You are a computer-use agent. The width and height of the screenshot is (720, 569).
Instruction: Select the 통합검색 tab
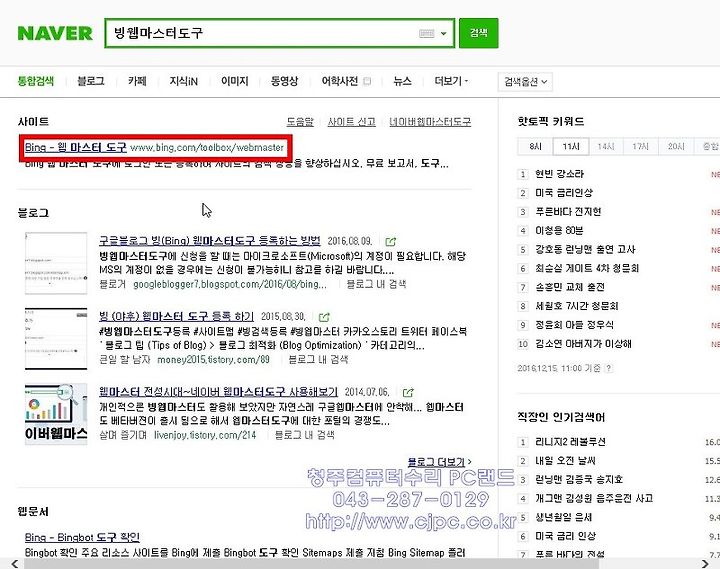(35, 81)
